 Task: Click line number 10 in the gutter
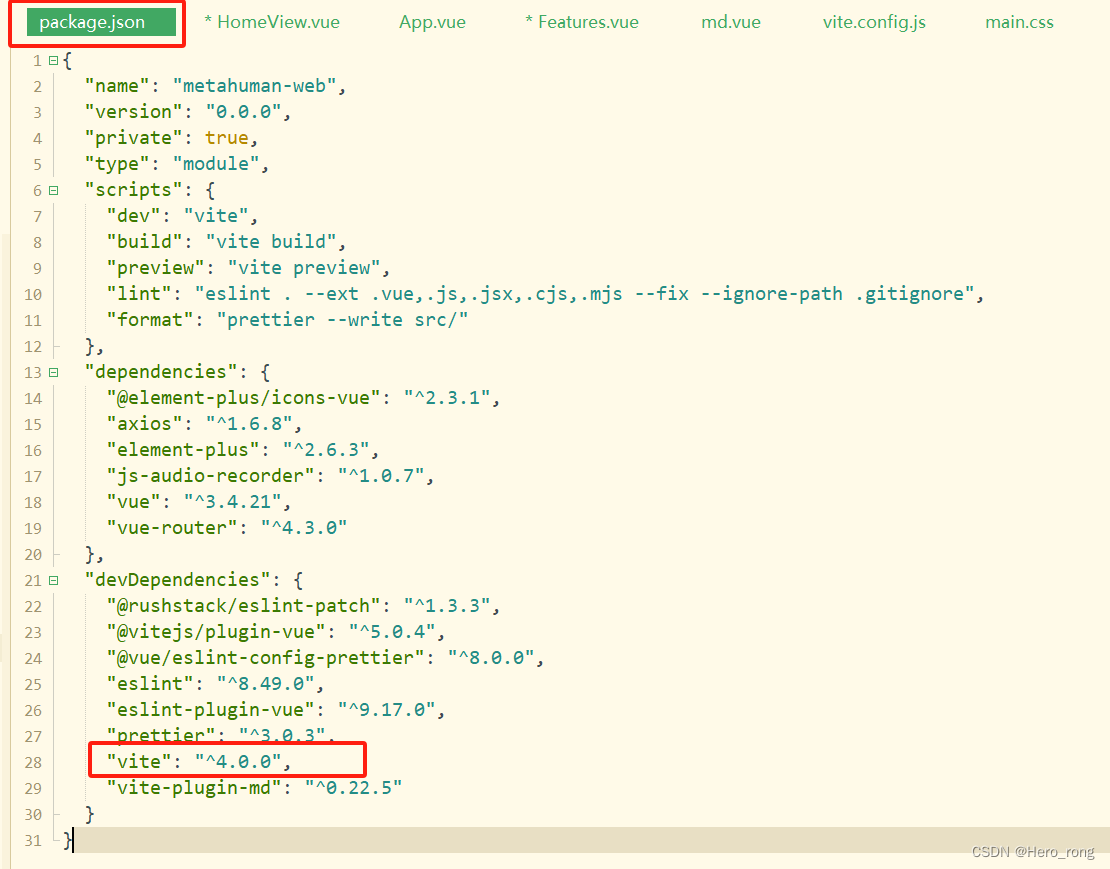tap(33, 294)
